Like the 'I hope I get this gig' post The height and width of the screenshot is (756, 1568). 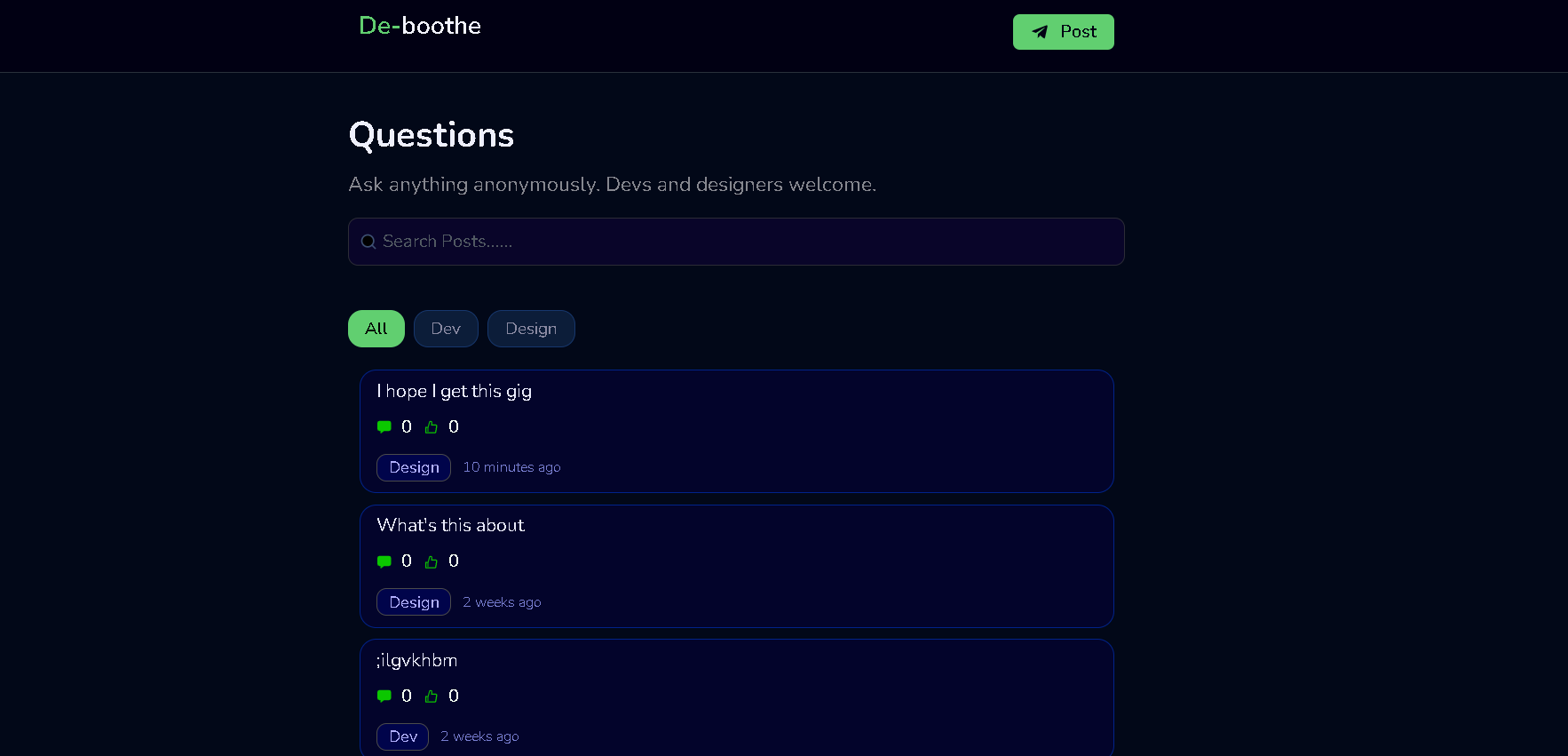(x=432, y=427)
